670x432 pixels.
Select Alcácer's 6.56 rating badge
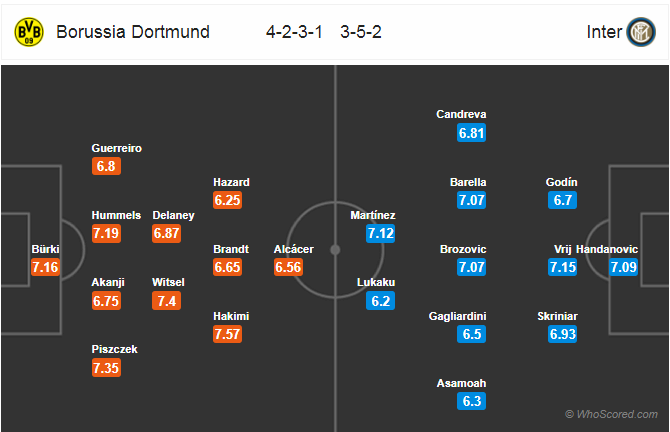288,267
